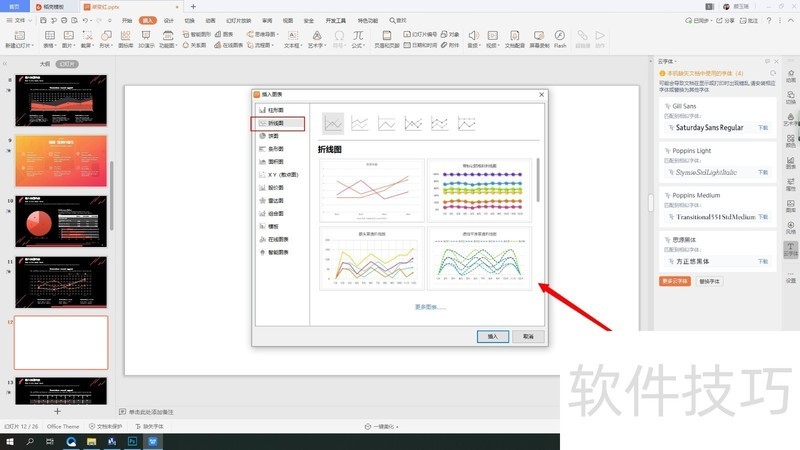
Task: Choose the first basic line chart subtype
Action: tap(333, 123)
